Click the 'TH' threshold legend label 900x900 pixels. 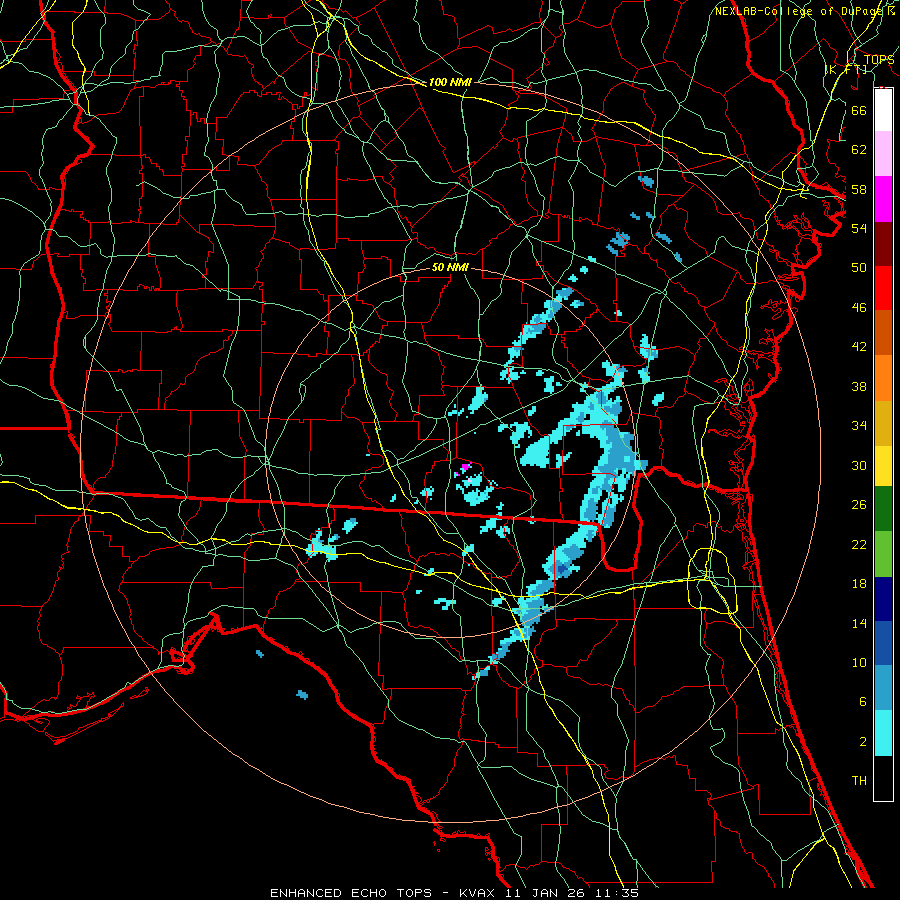tap(859, 781)
